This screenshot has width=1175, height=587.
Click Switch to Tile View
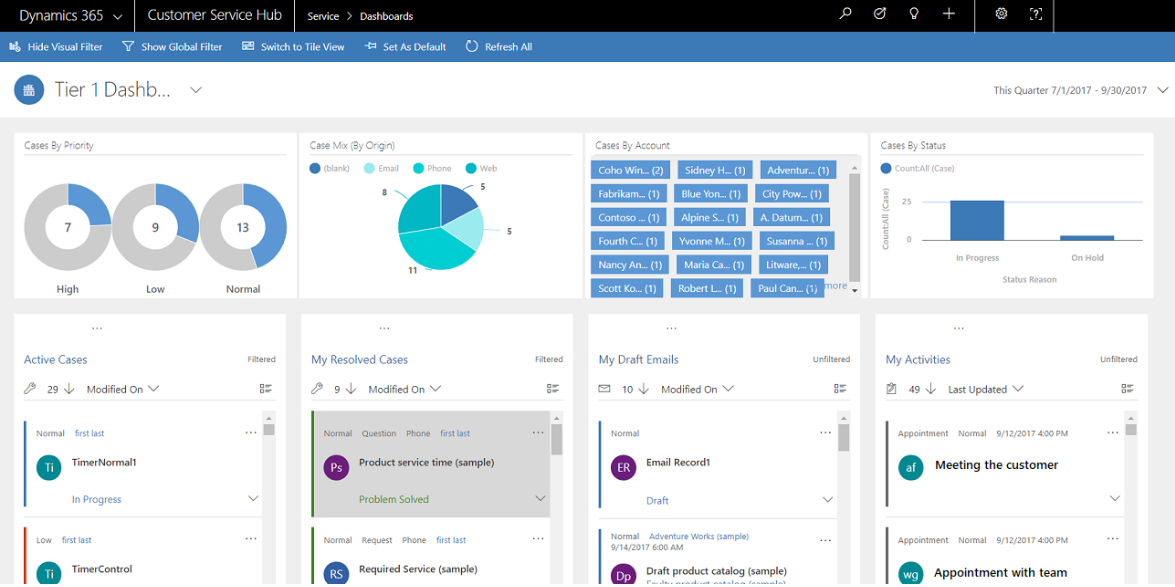(x=293, y=46)
